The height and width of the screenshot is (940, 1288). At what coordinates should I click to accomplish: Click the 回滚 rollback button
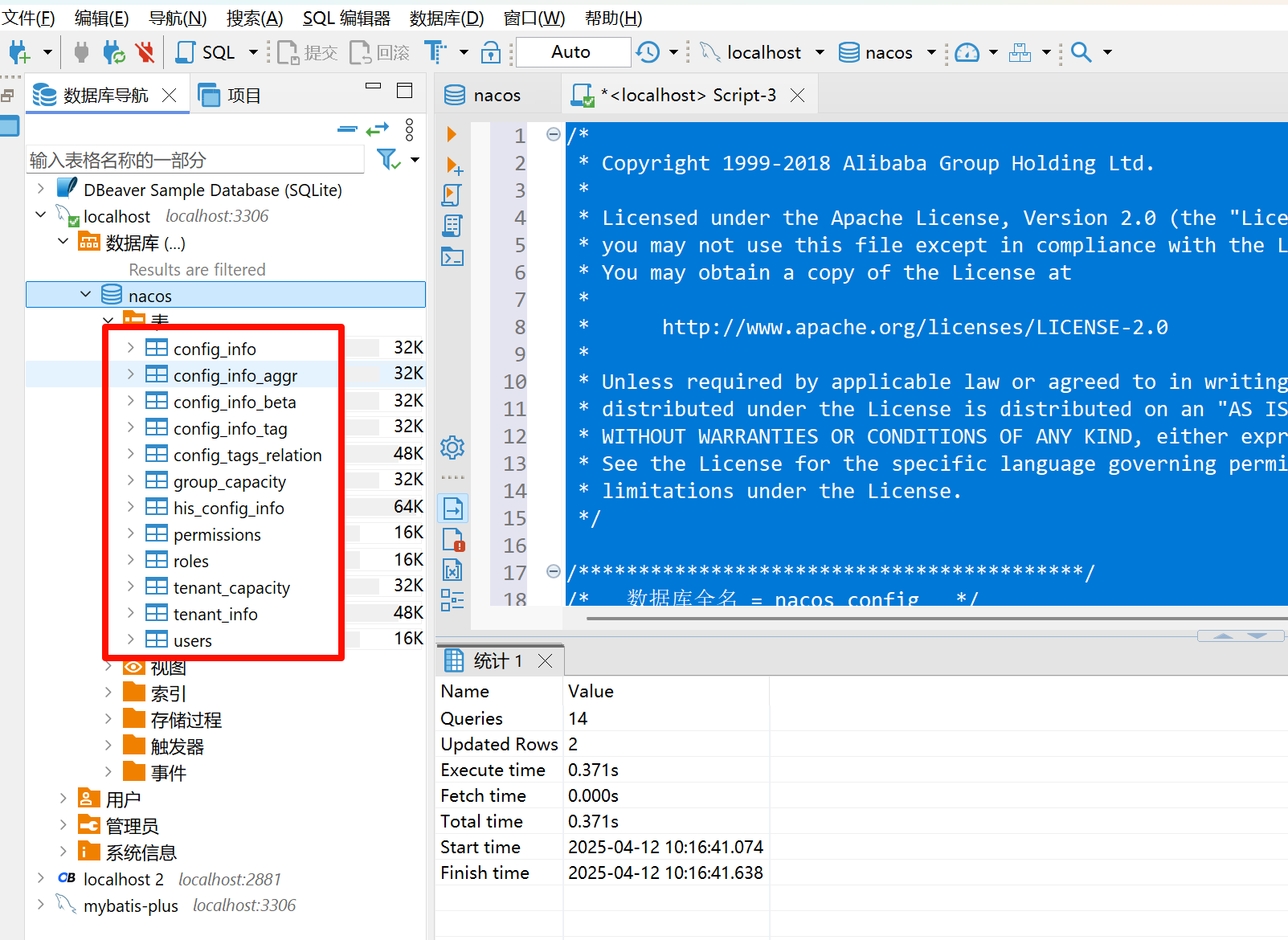(378, 51)
